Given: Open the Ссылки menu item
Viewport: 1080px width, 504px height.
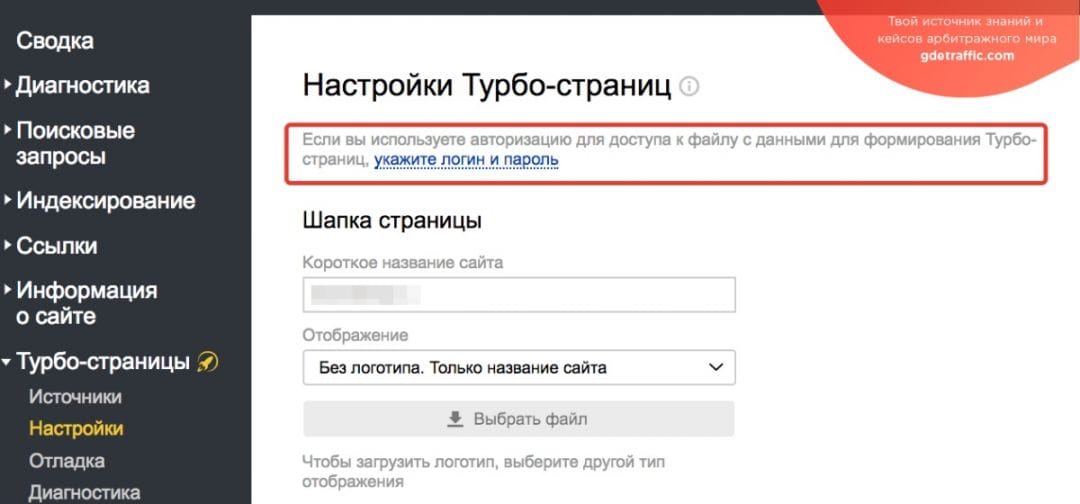Looking at the screenshot, I should tap(57, 246).
